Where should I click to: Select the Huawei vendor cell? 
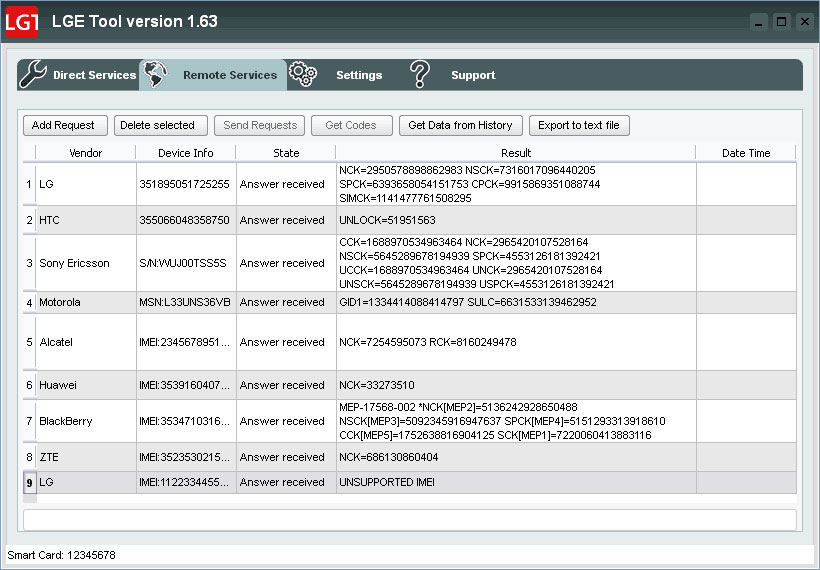click(86, 385)
